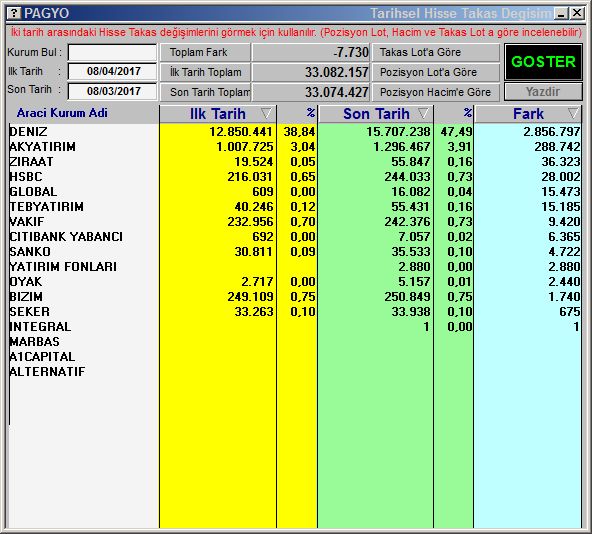Click the question mark help icon
Screen dimensions: 592x534
14,14
